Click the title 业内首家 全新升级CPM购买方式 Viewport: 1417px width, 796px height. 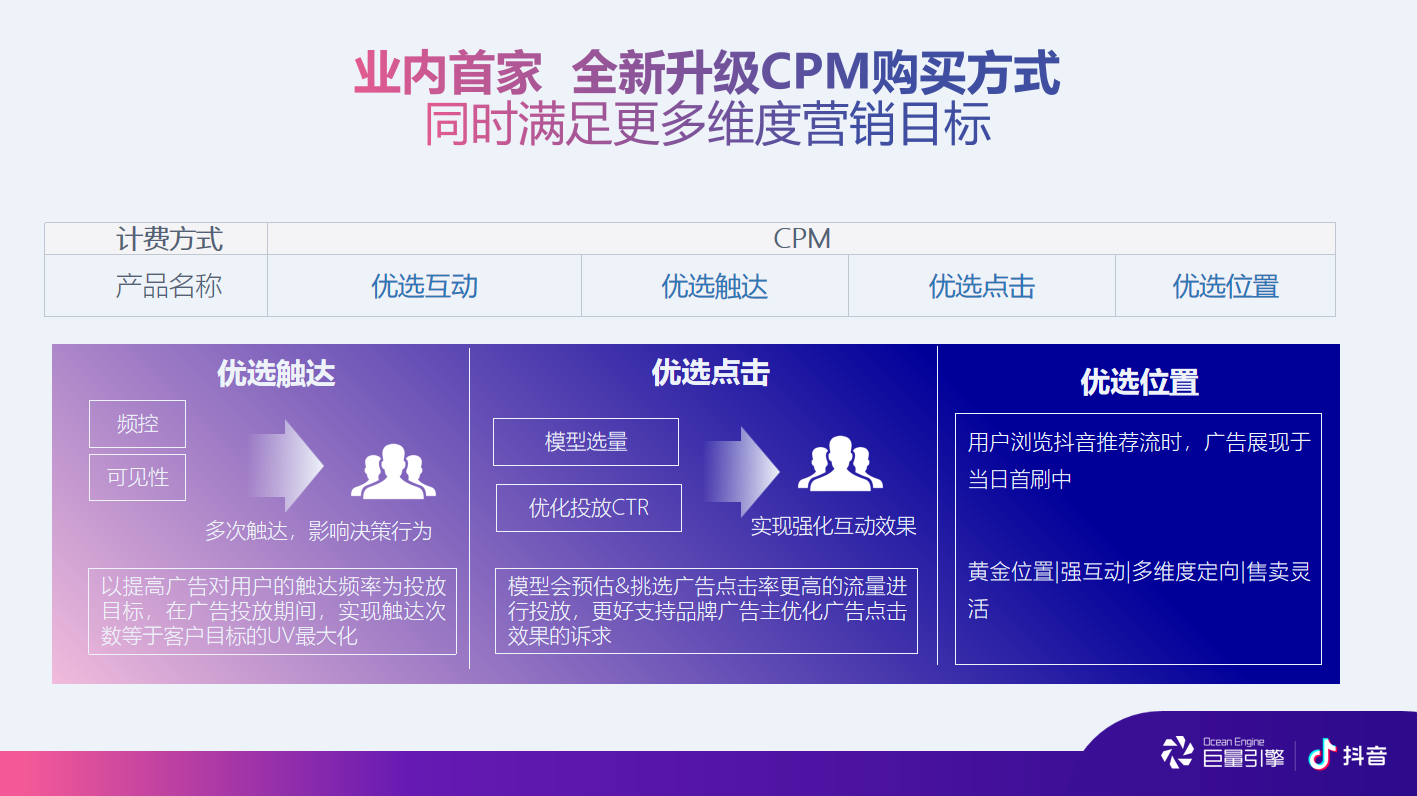click(707, 74)
